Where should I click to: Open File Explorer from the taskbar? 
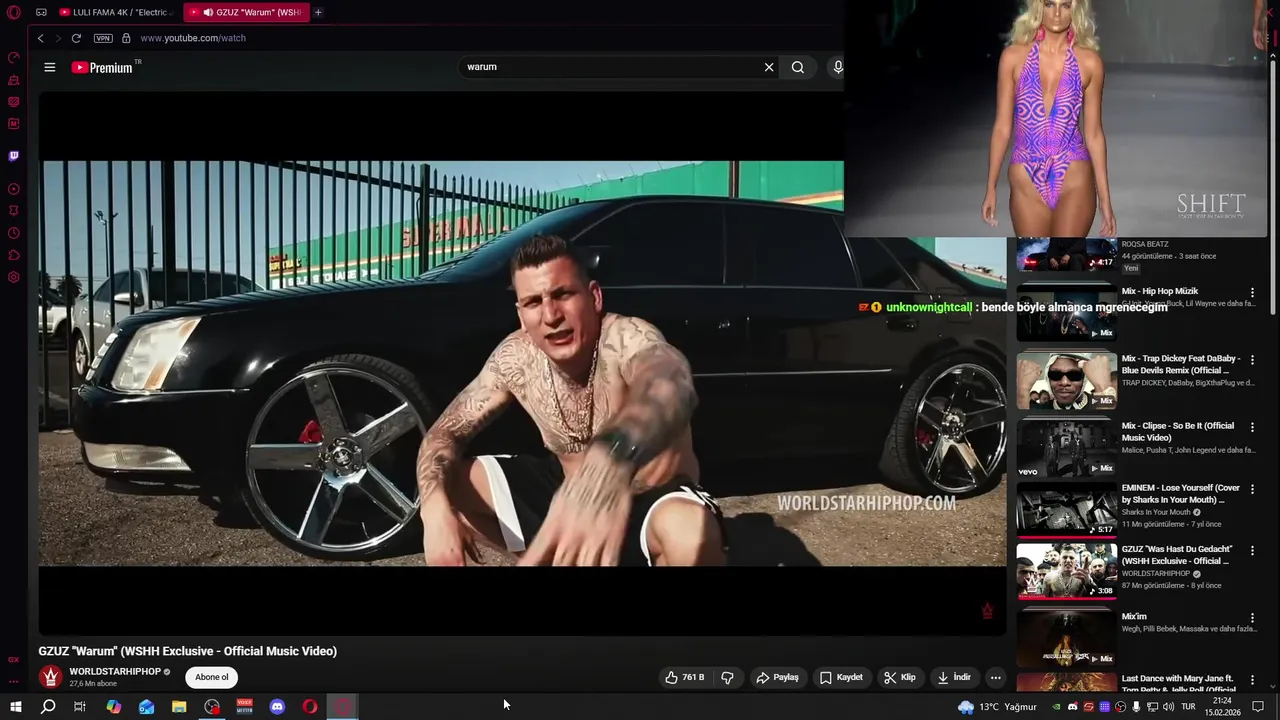pyautogui.click(x=179, y=707)
